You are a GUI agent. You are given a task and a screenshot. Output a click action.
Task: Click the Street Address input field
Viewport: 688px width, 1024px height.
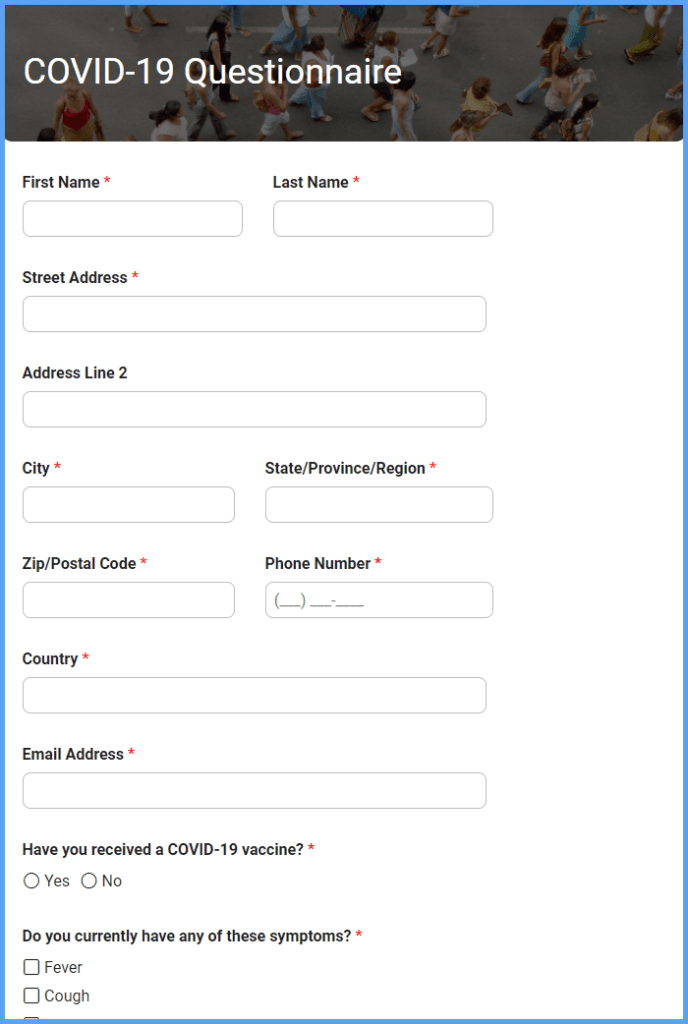pos(254,313)
